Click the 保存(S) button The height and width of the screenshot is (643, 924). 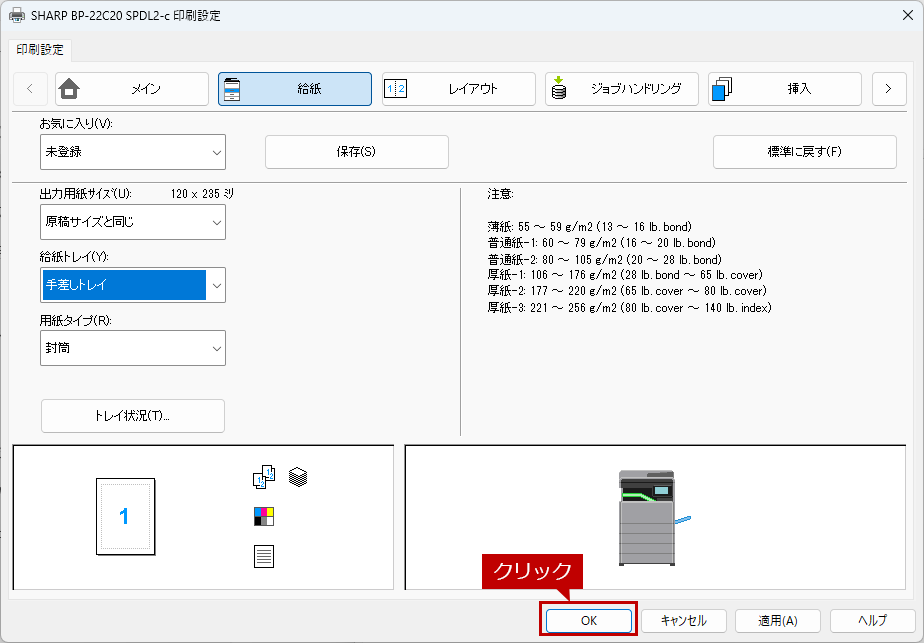[356, 152]
